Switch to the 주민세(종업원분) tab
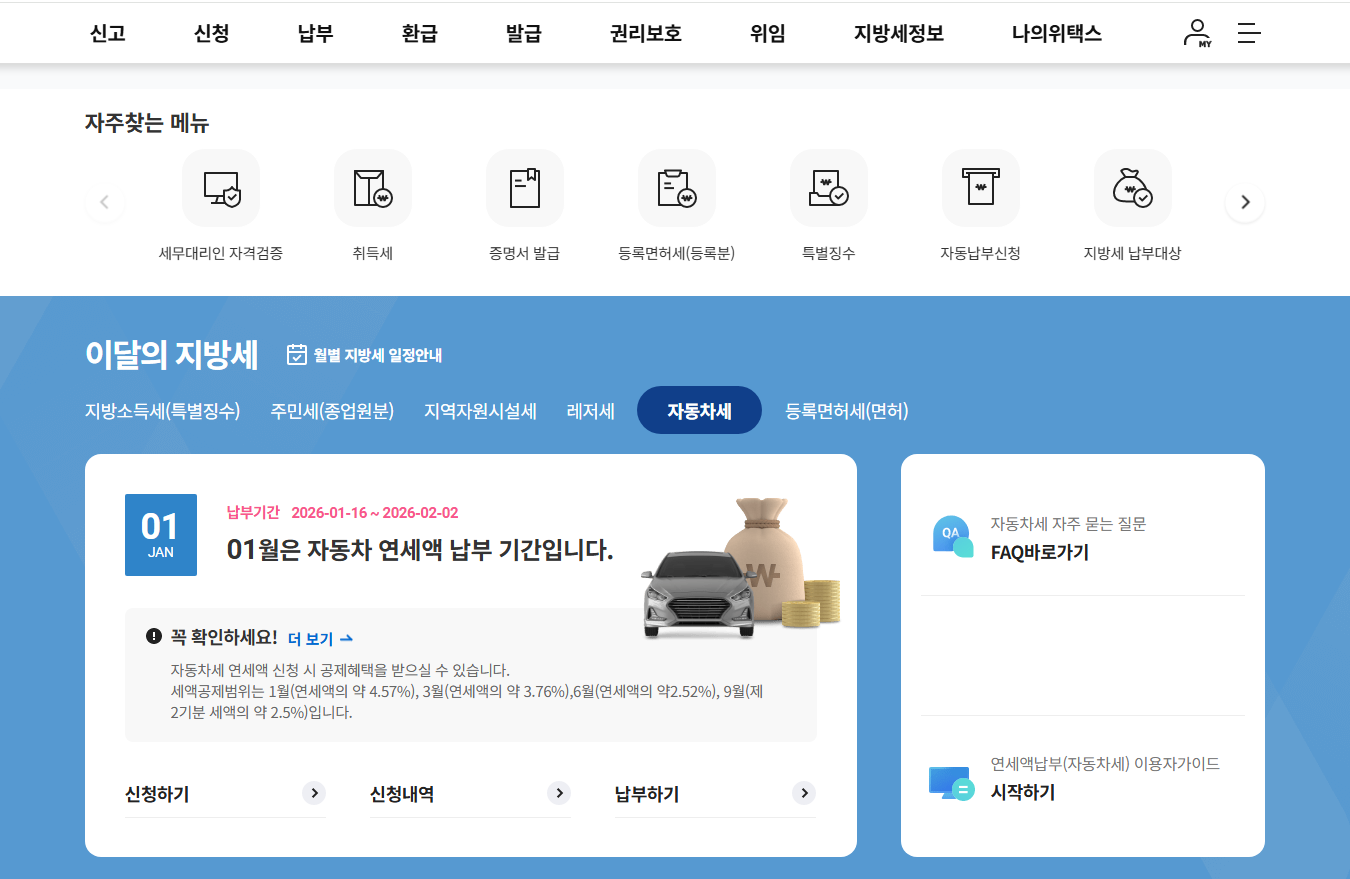This screenshot has width=1350, height=879. pyautogui.click(x=332, y=411)
